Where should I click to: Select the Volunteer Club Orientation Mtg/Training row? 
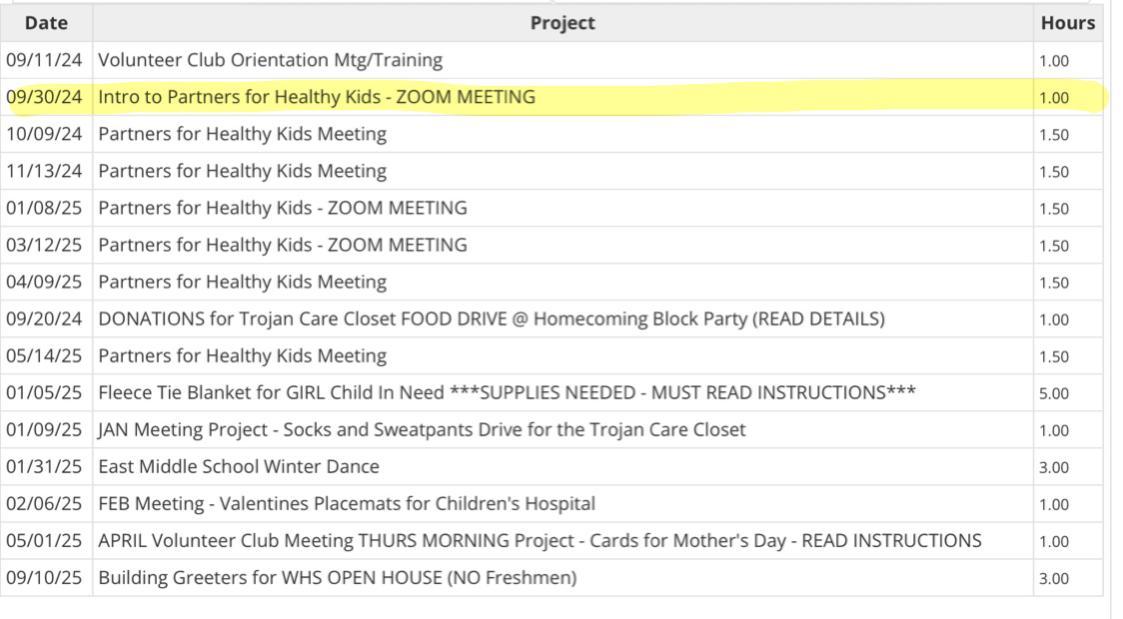coord(270,60)
